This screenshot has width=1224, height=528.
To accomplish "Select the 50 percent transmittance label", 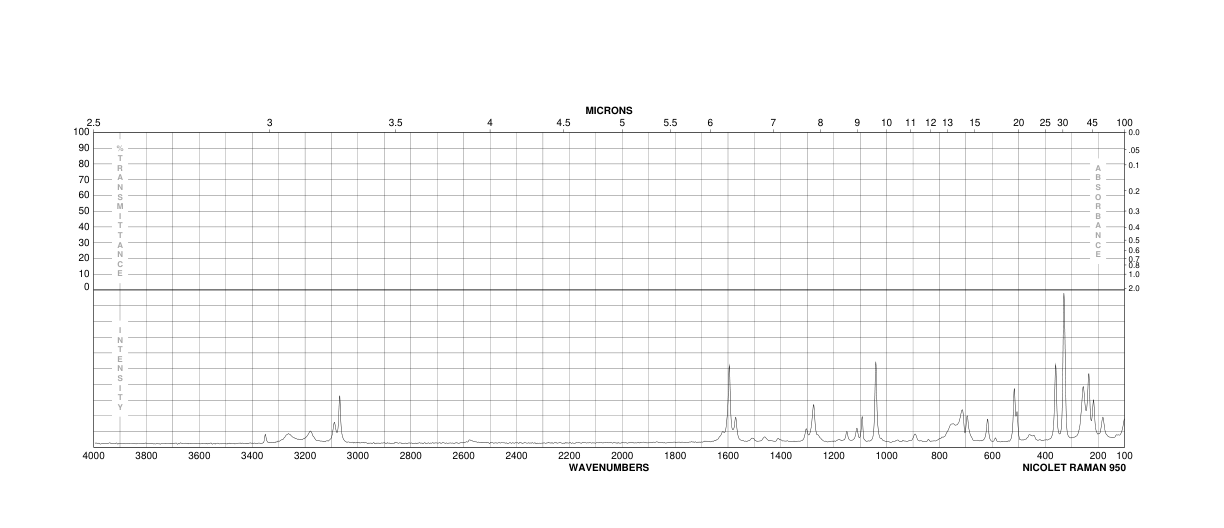I will (x=84, y=210).
